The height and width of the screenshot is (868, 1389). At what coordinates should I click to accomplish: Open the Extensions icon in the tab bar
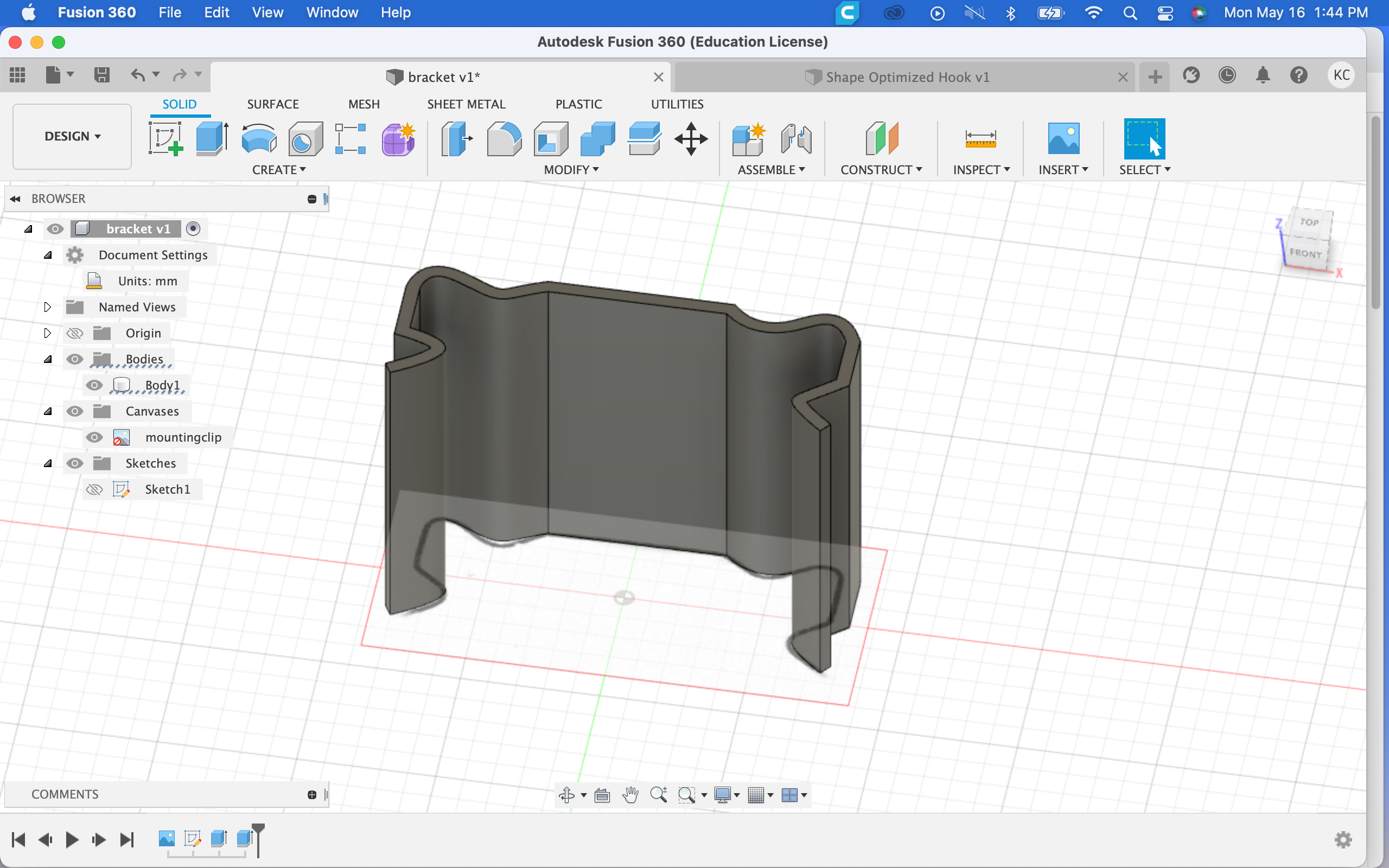[x=1191, y=75]
